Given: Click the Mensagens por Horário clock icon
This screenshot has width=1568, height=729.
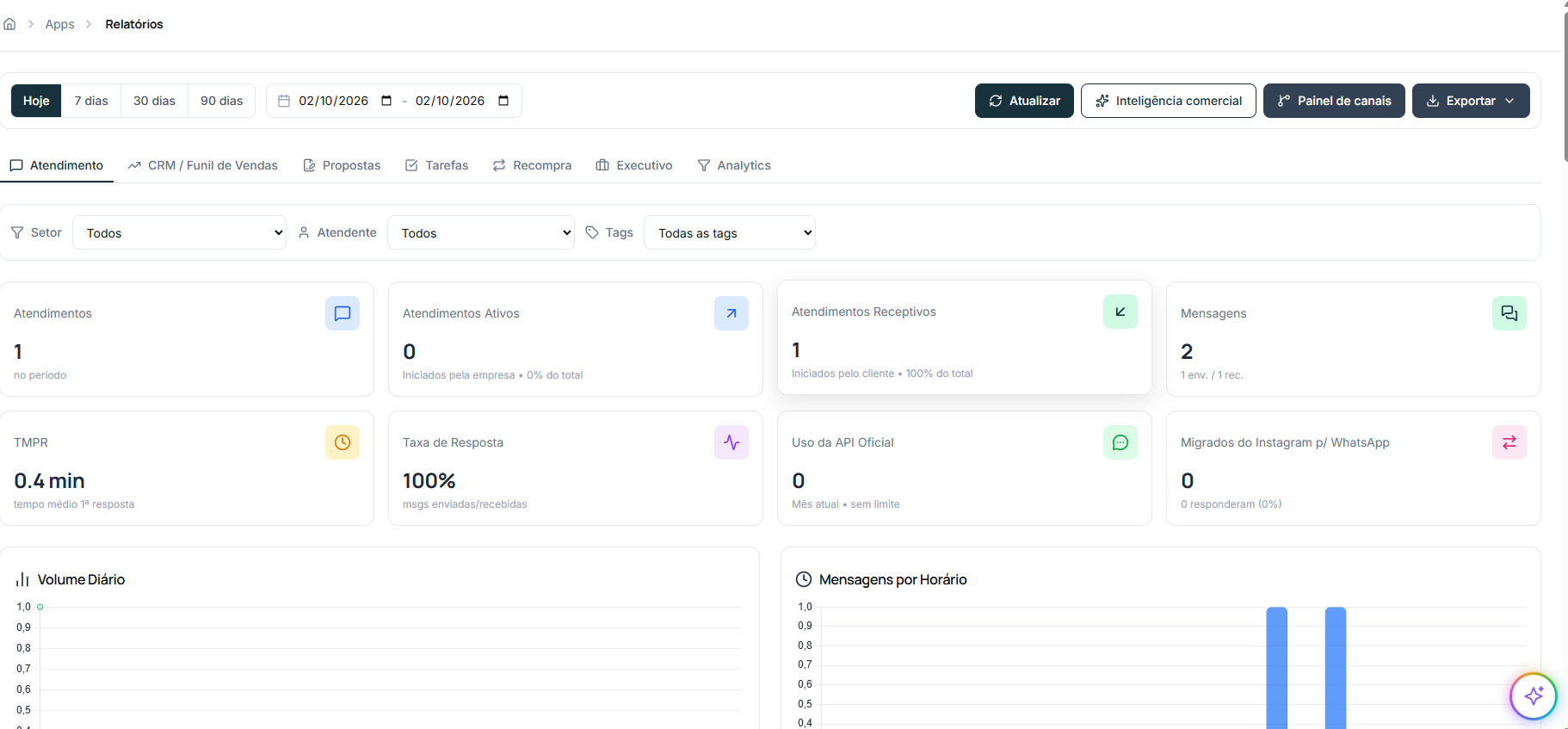Looking at the screenshot, I should pos(804,579).
